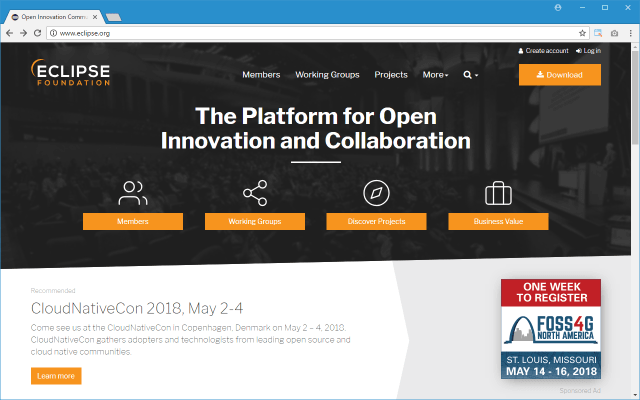Click the Chrome profile avatar icon

(x=558, y=7)
